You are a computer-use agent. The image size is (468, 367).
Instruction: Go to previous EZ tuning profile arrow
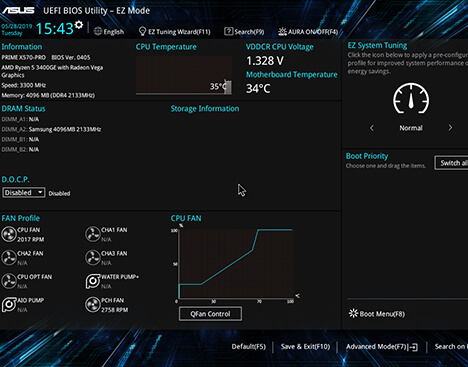coord(372,128)
